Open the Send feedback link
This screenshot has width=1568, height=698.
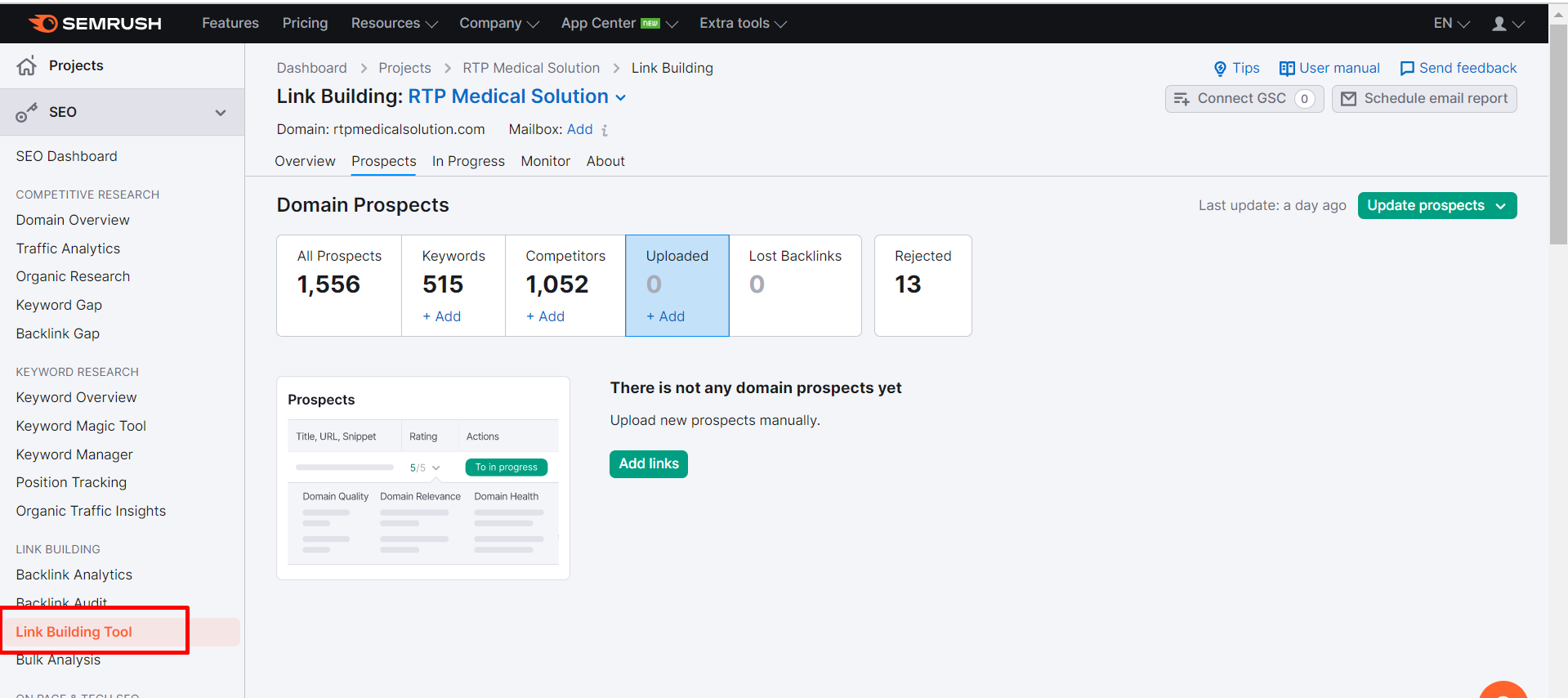click(1458, 69)
